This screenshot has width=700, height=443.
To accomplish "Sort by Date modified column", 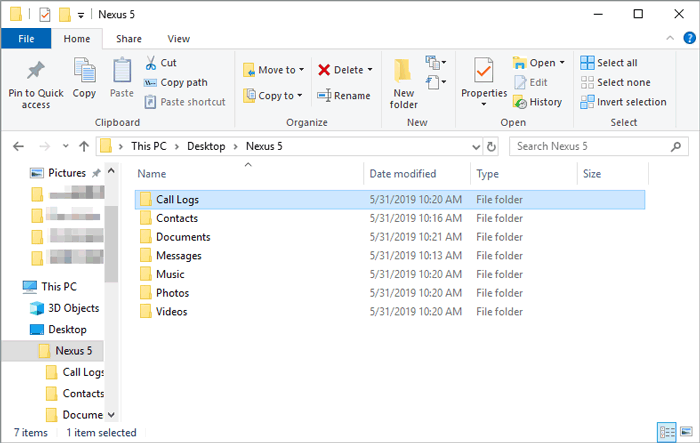I will (403, 174).
